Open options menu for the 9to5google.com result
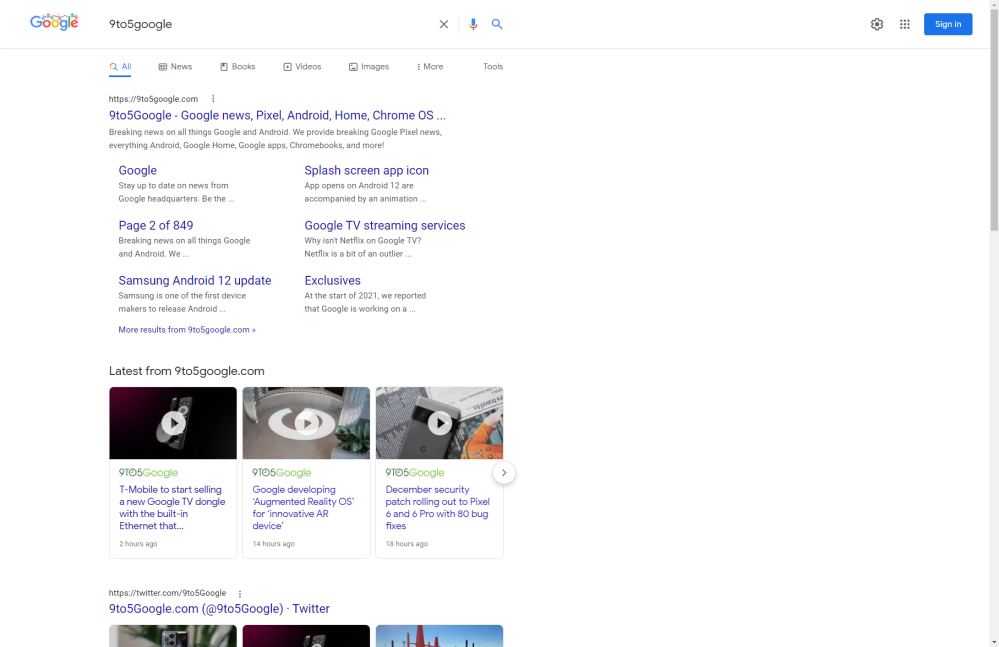This screenshot has height=647, width=999. [212, 99]
